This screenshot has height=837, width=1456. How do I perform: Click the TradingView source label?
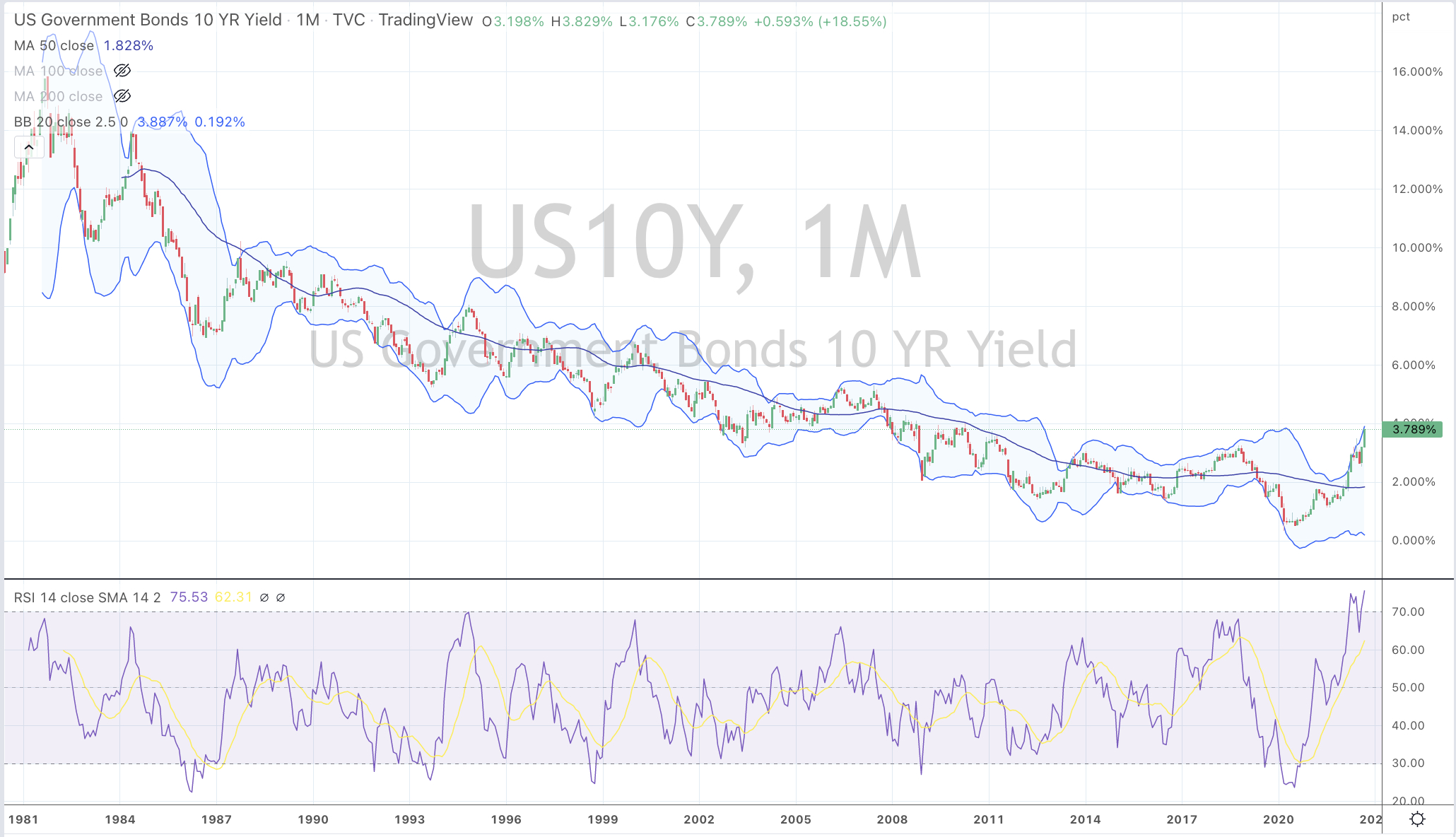point(425,20)
